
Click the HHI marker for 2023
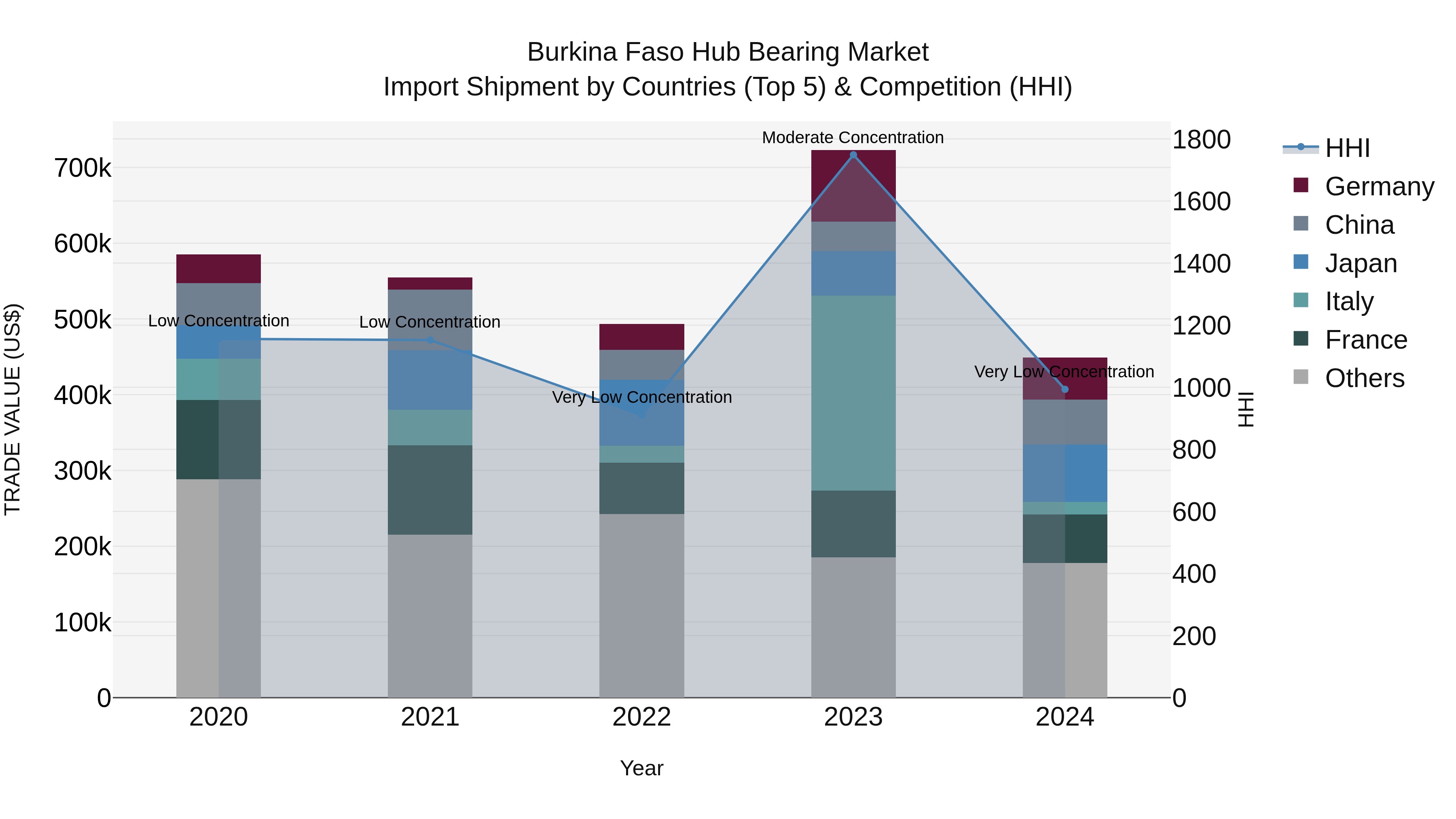853,155
